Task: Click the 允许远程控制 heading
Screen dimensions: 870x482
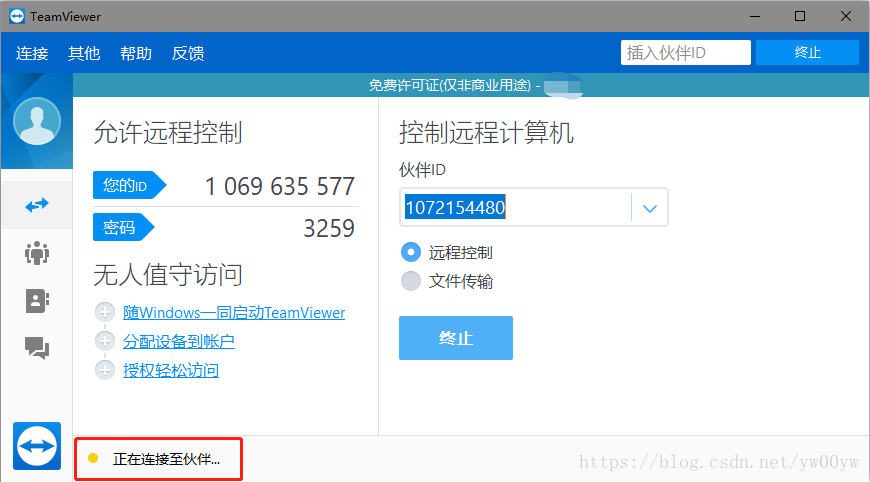Action: tap(168, 133)
